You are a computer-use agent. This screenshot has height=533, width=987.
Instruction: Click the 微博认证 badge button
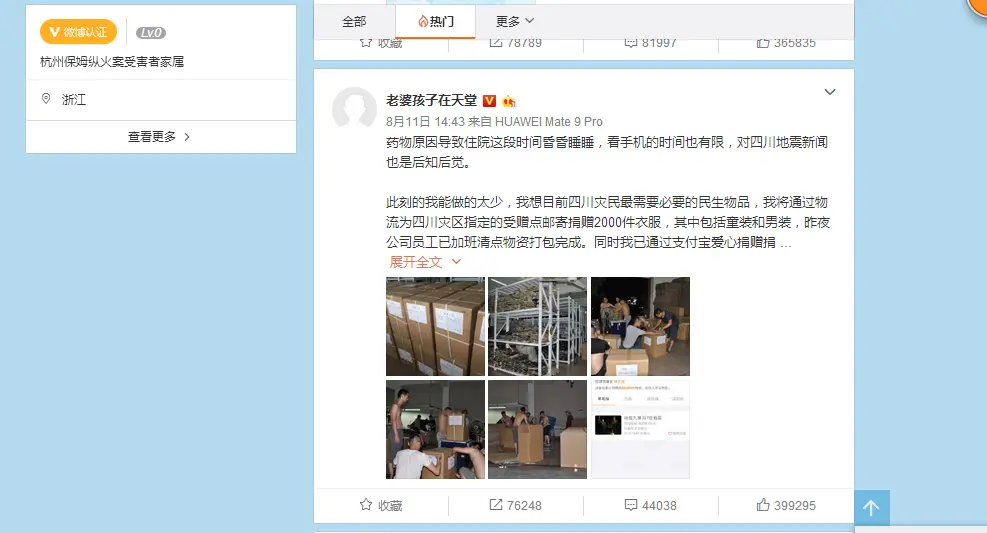coord(79,32)
